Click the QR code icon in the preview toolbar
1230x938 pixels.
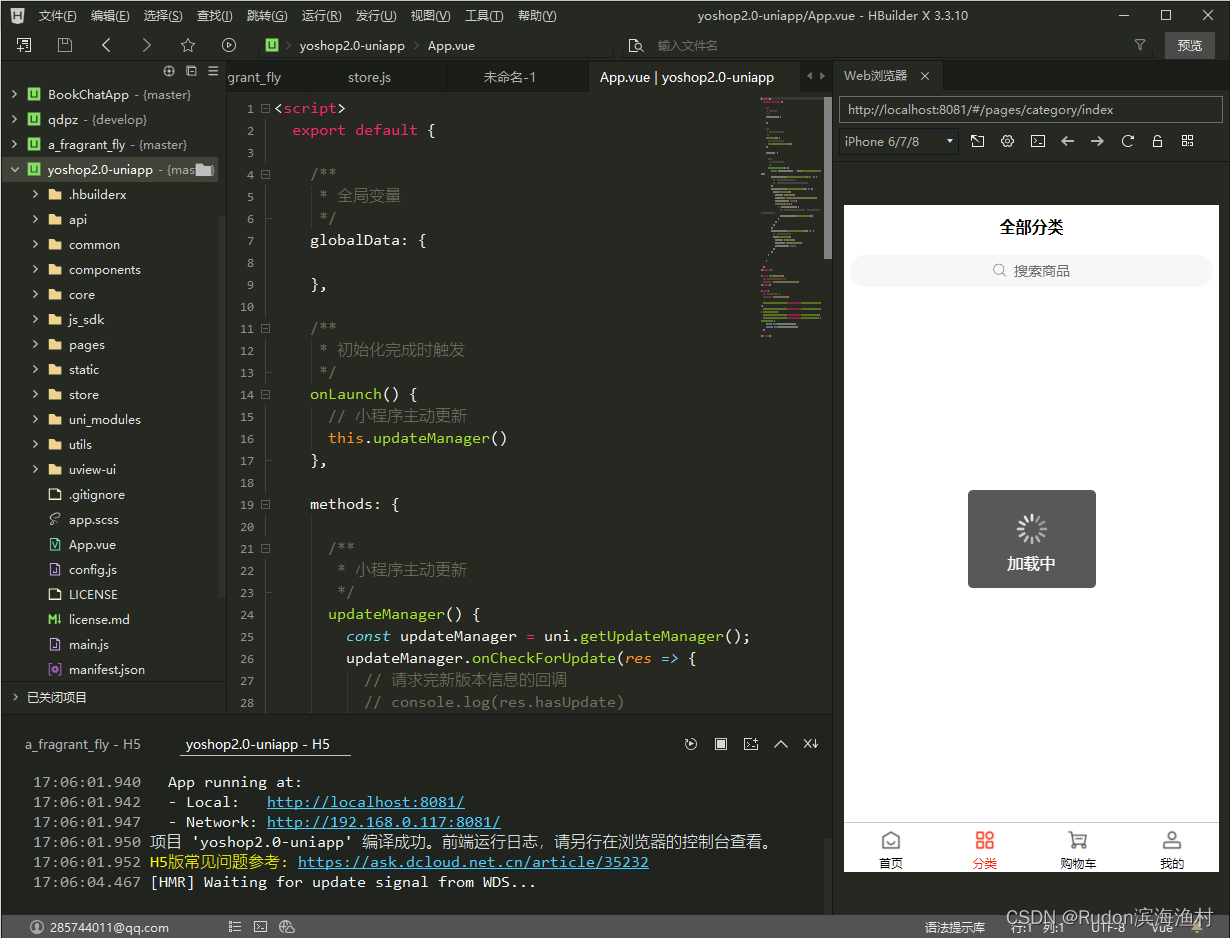(x=1187, y=140)
